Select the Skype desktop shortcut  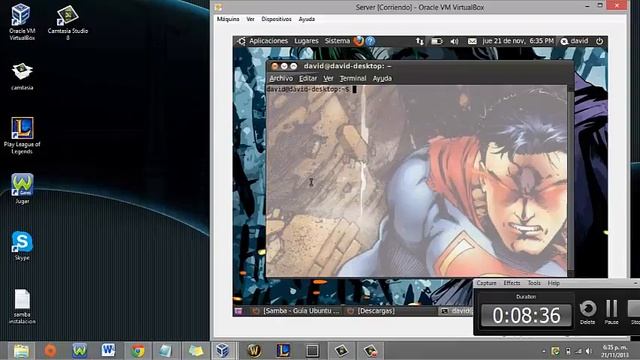[x=22, y=246]
